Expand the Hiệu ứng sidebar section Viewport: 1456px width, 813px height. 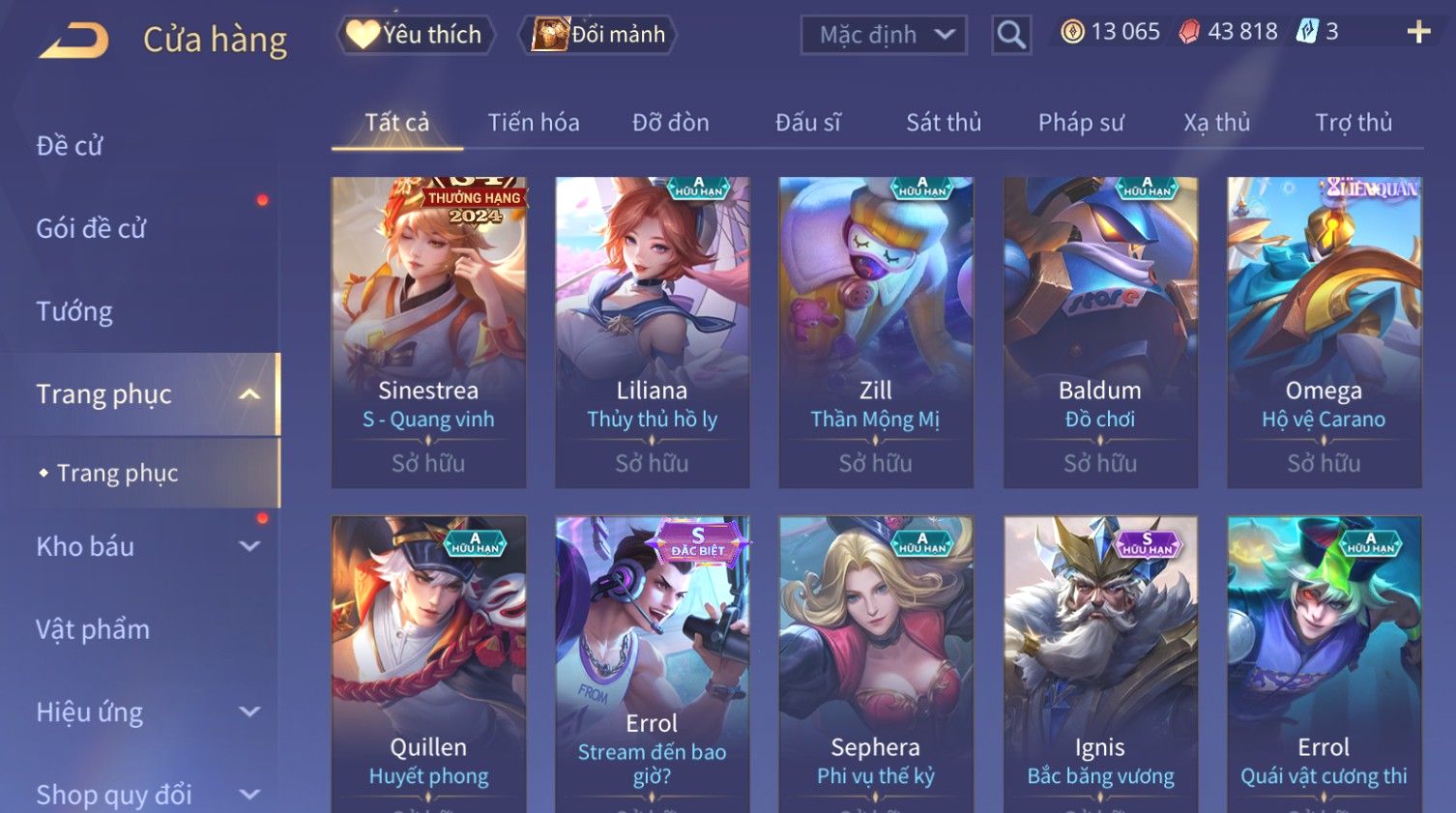click(x=249, y=712)
